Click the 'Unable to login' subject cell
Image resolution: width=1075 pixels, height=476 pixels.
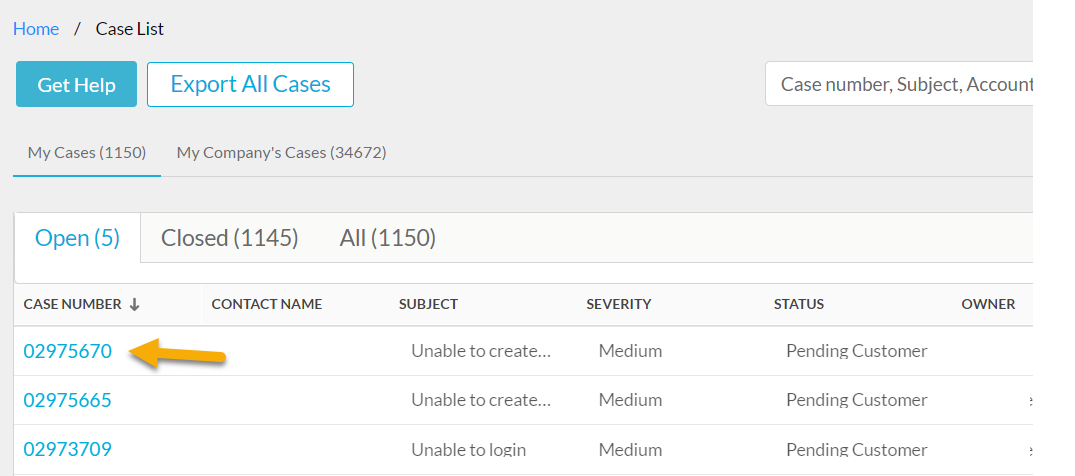pyautogui.click(x=468, y=449)
